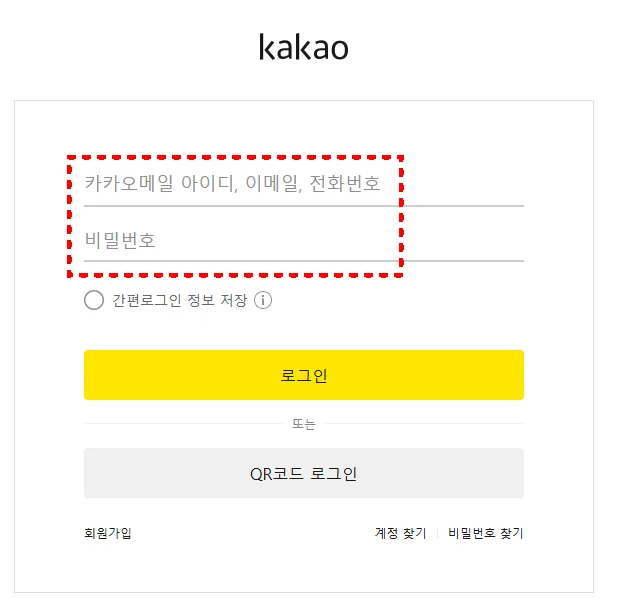Click the 또는 divider text
Screen dimensions: 617x599
point(303,424)
